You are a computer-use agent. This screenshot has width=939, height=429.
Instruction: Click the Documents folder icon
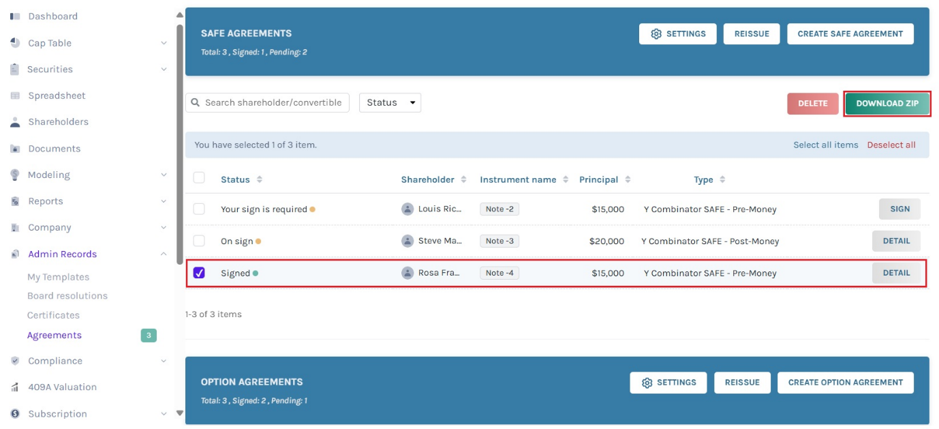pos(15,148)
